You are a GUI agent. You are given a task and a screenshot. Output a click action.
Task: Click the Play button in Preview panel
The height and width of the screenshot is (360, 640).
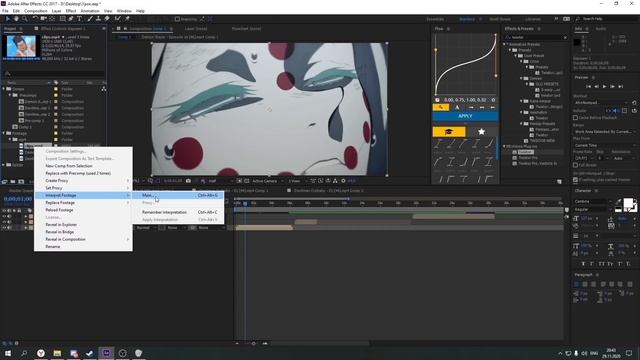coord(604,87)
